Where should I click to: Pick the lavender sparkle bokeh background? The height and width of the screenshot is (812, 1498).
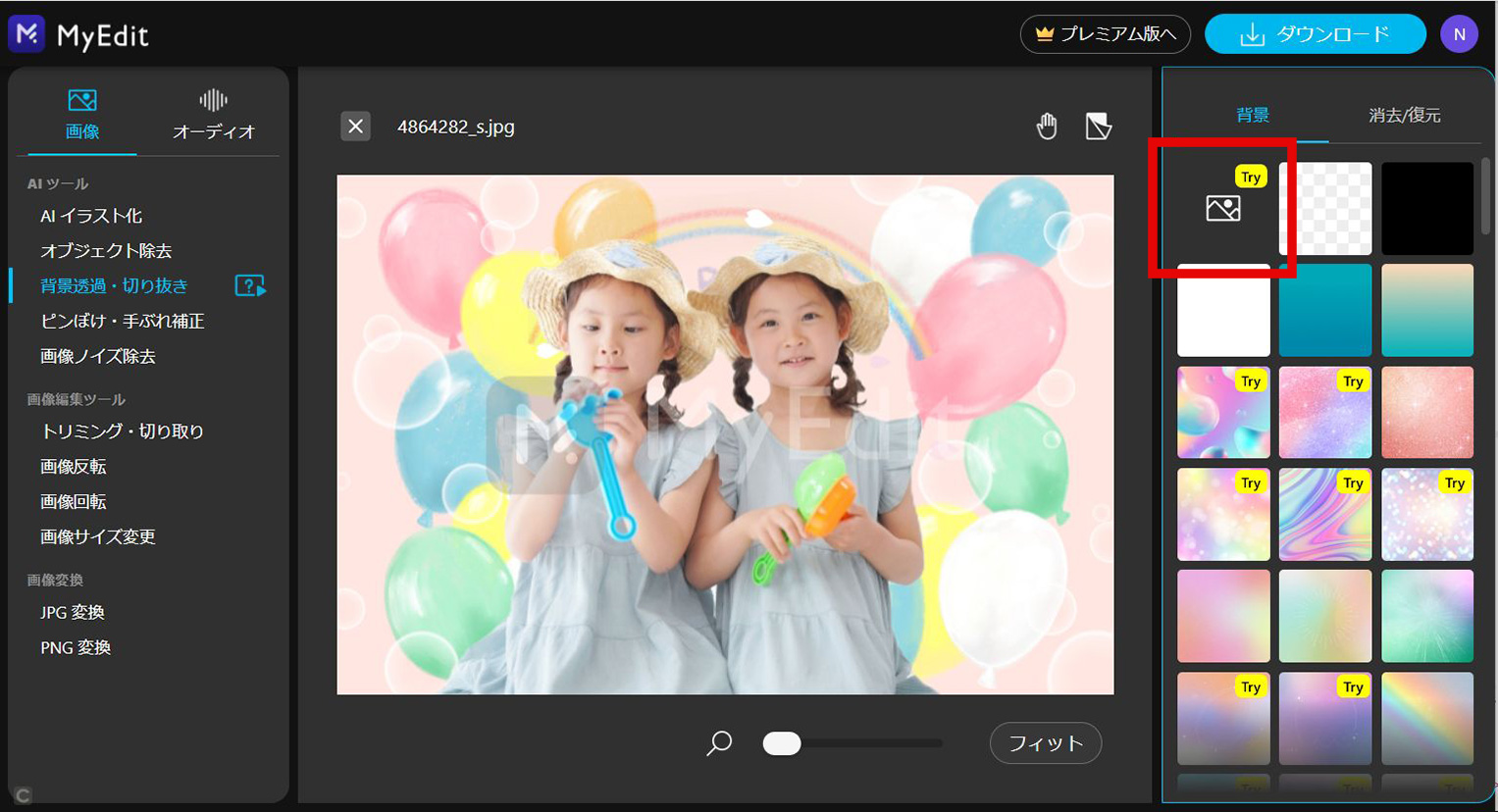coord(1427,514)
